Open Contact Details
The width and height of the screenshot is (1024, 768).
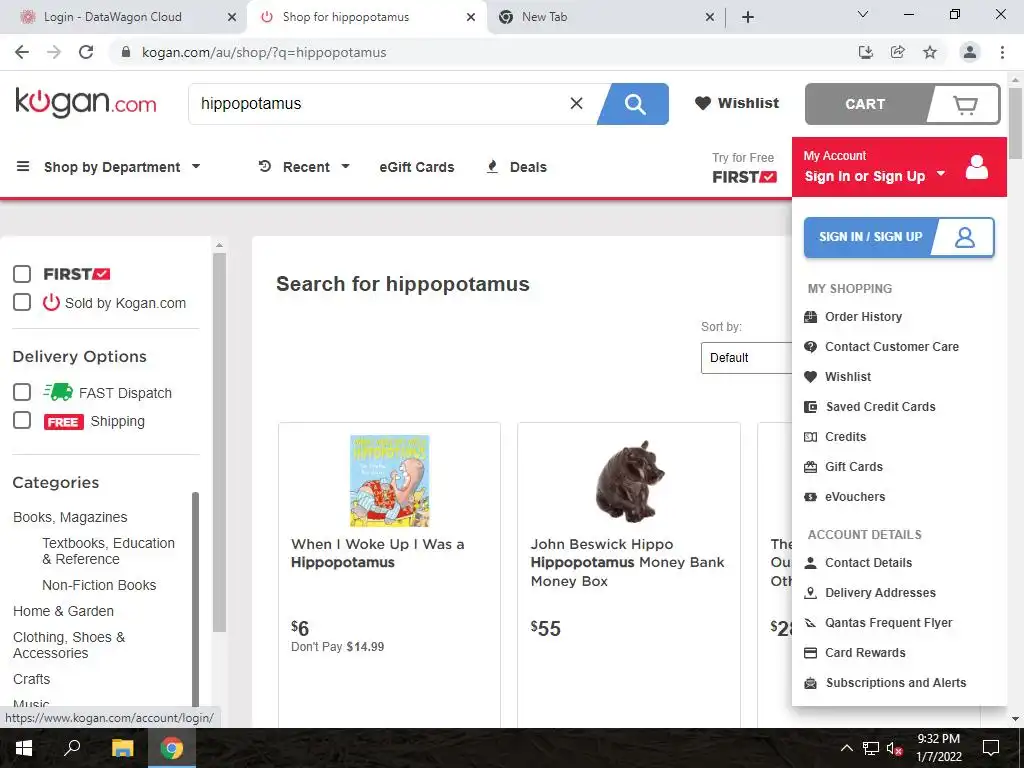pyautogui.click(x=858, y=563)
